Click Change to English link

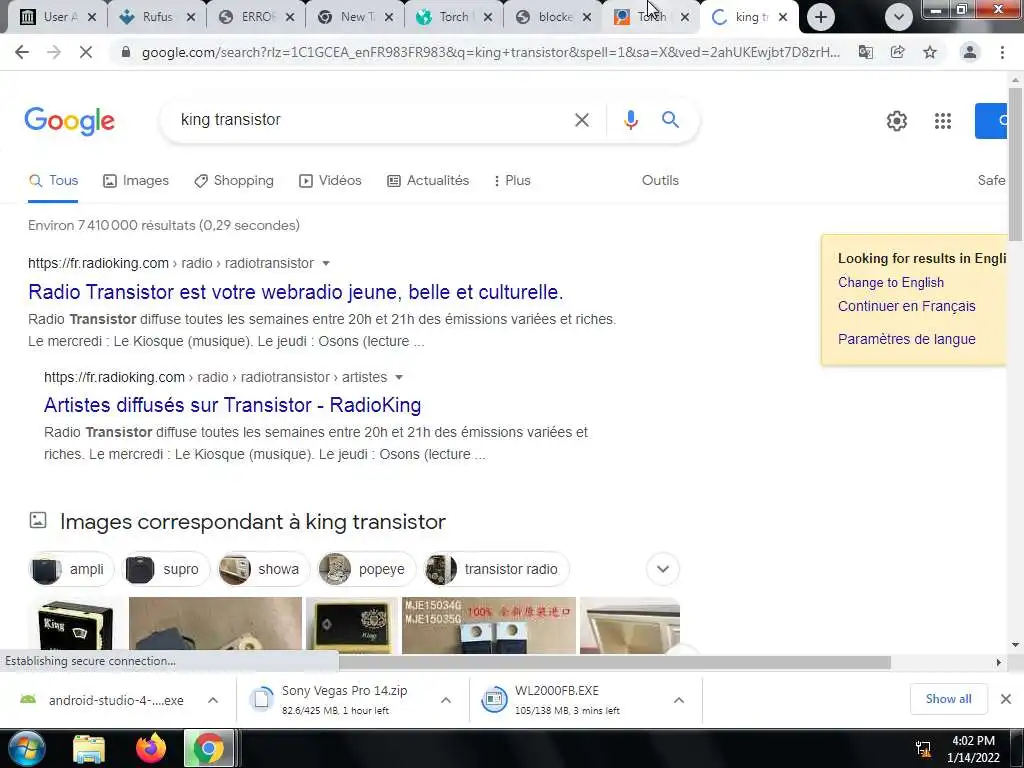tap(891, 283)
